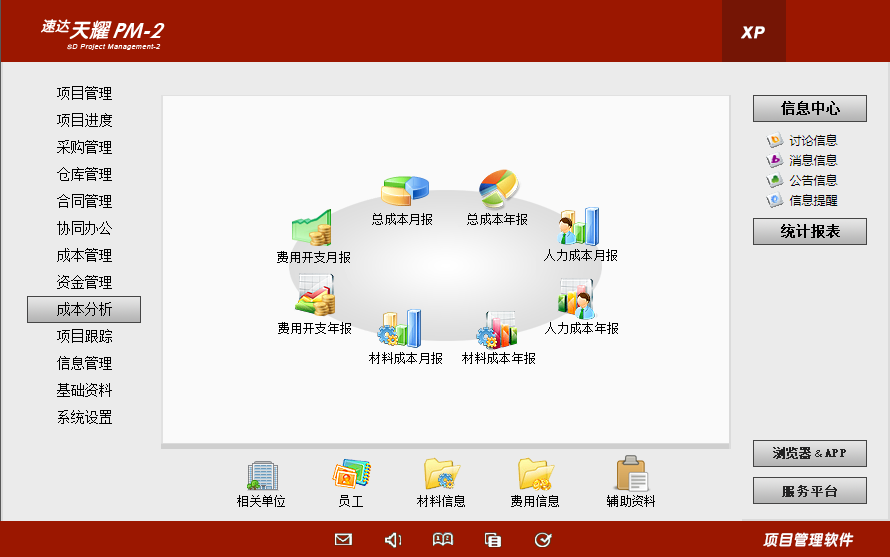Open the 费用开支年报 icon

314,296
